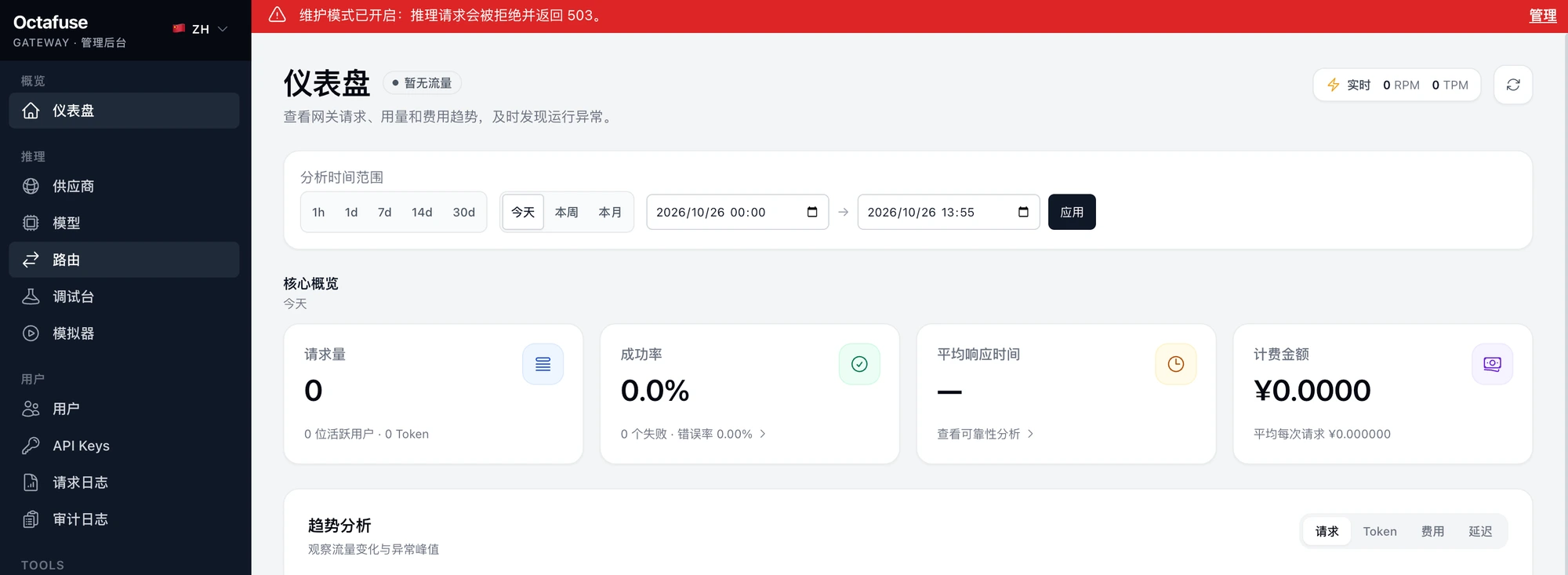Click the start datetime input field
The width and height of the screenshot is (1568, 575).
coord(737,212)
